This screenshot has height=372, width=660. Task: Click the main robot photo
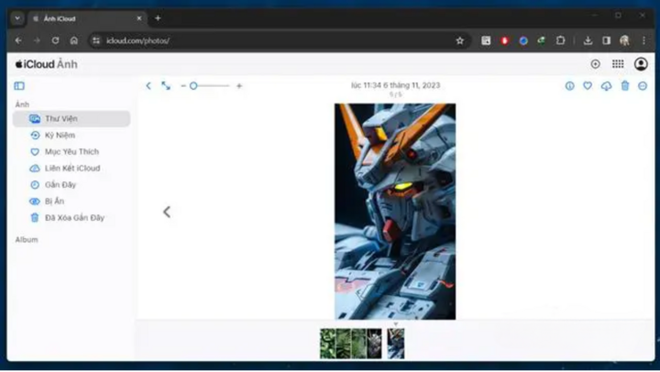395,211
